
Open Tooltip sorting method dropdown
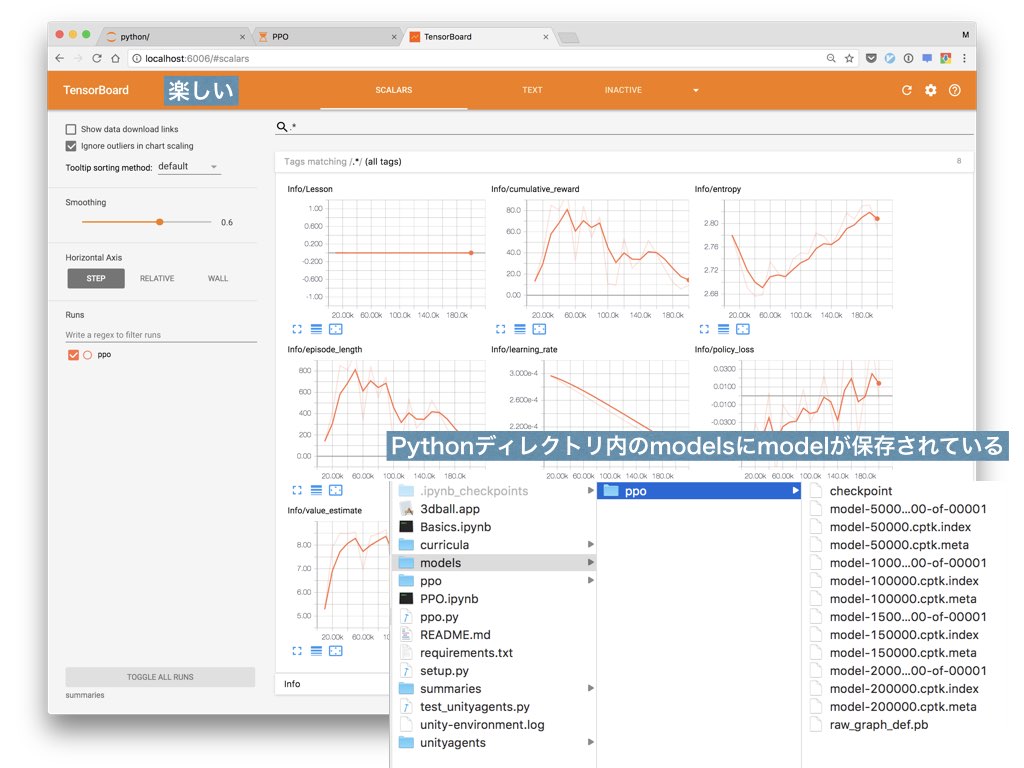(188, 167)
